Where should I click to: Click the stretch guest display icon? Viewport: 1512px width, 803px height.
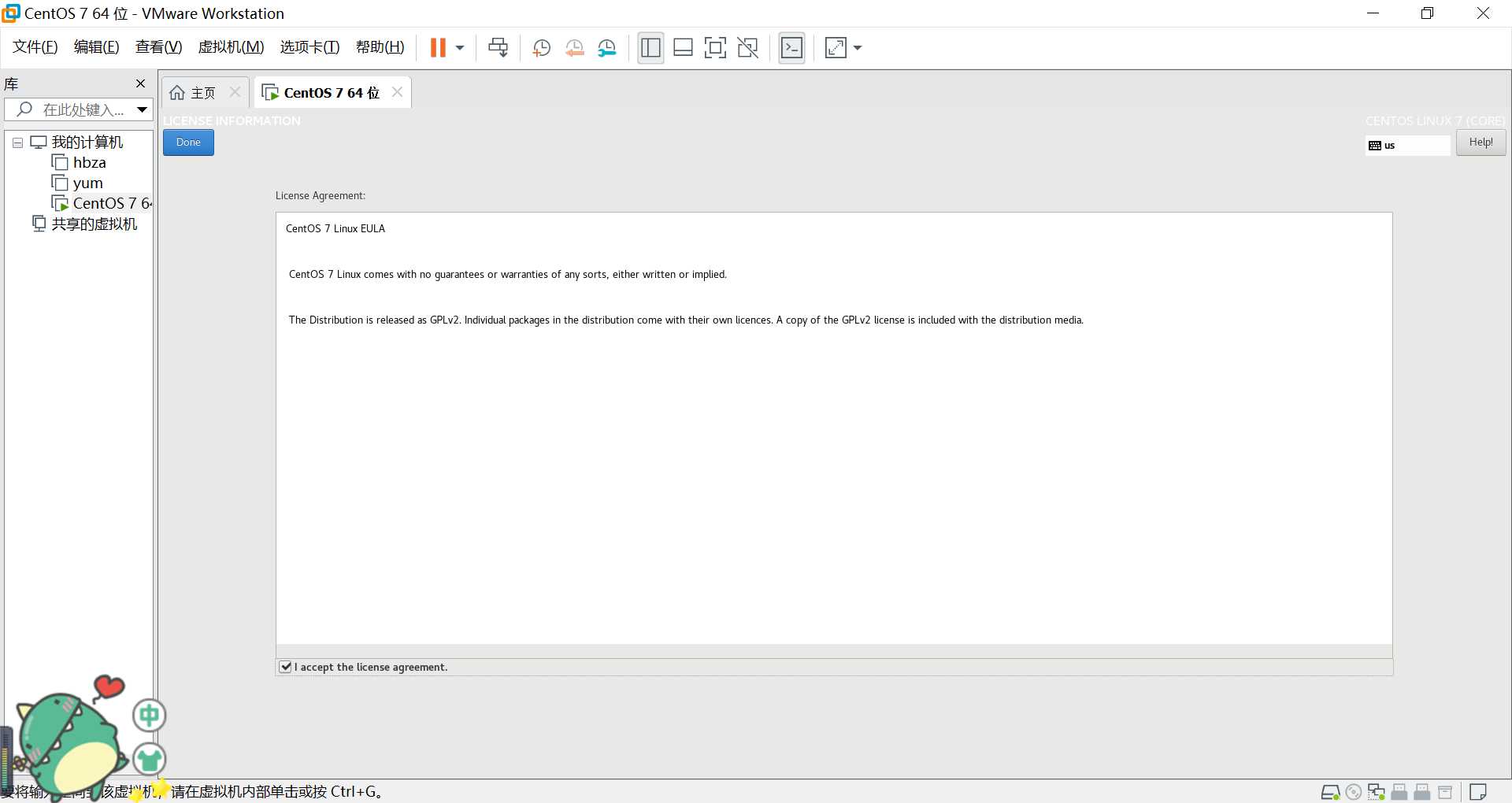coord(836,48)
